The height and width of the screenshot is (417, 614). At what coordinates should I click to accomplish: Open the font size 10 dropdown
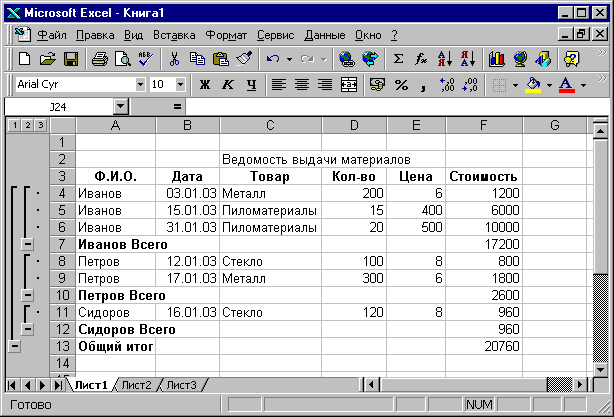180,84
